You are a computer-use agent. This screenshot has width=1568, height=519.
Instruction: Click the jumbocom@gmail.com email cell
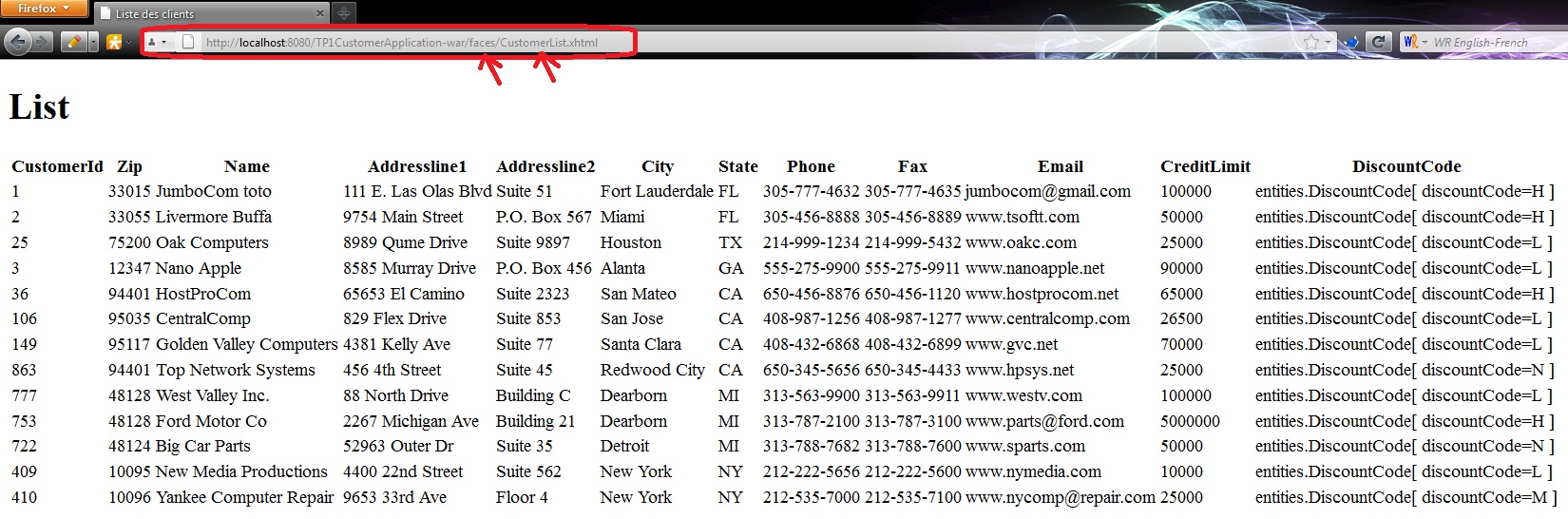point(1048,191)
